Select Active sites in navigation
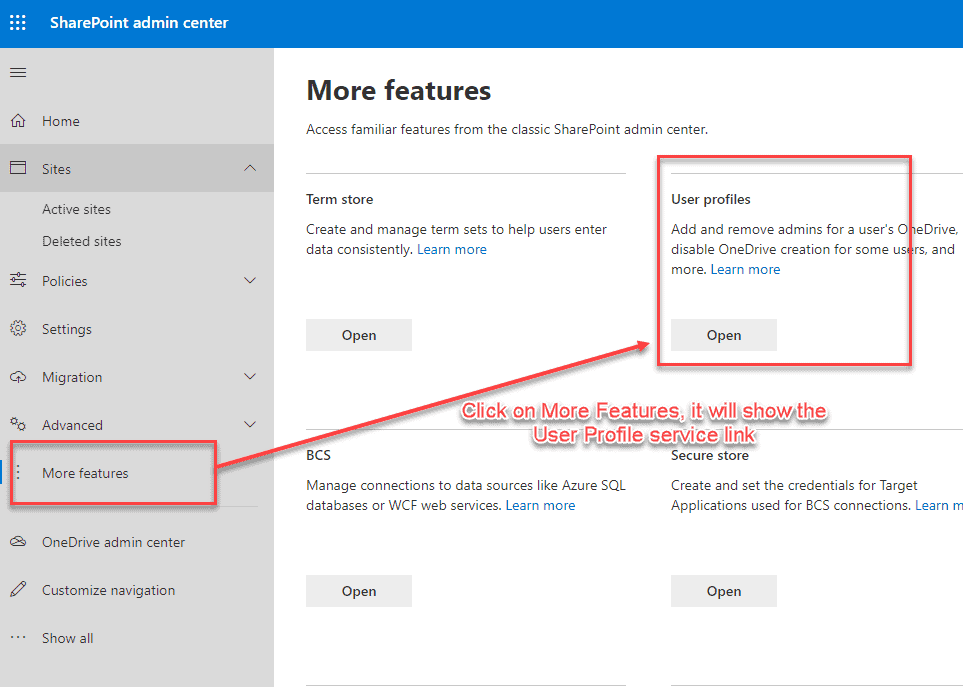 click(x=76, y=209)
